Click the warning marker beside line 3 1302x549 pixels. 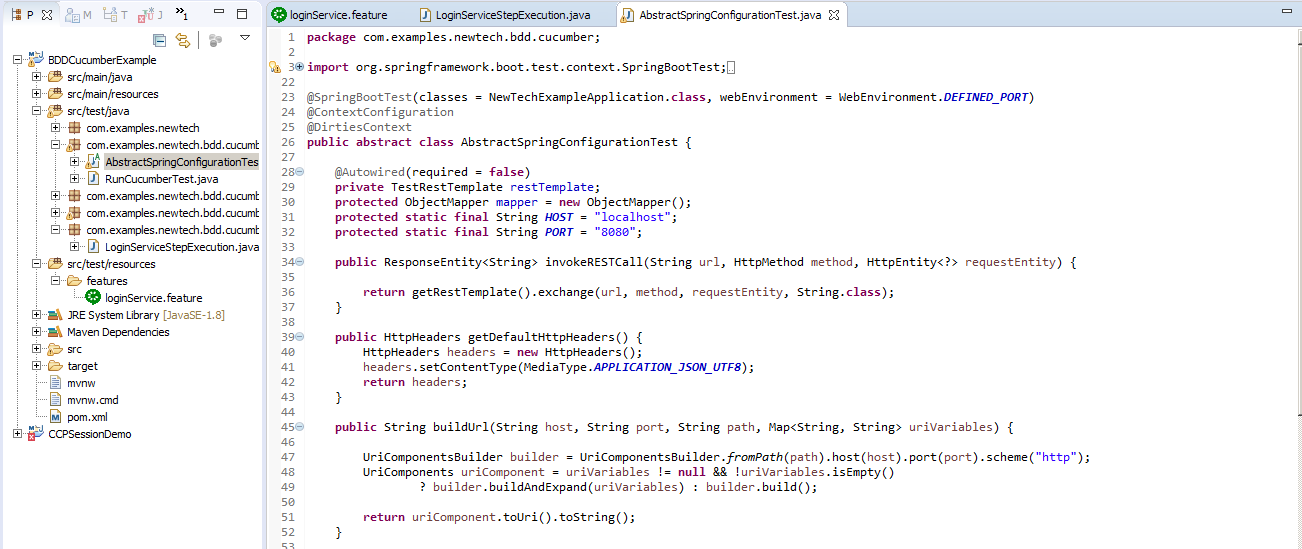[275, 68]
